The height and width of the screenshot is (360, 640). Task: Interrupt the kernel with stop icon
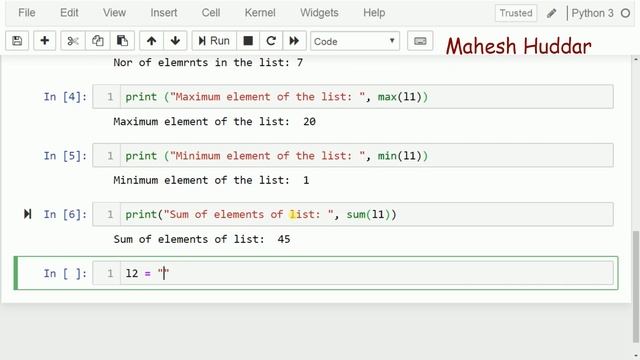tap(248, 41)
